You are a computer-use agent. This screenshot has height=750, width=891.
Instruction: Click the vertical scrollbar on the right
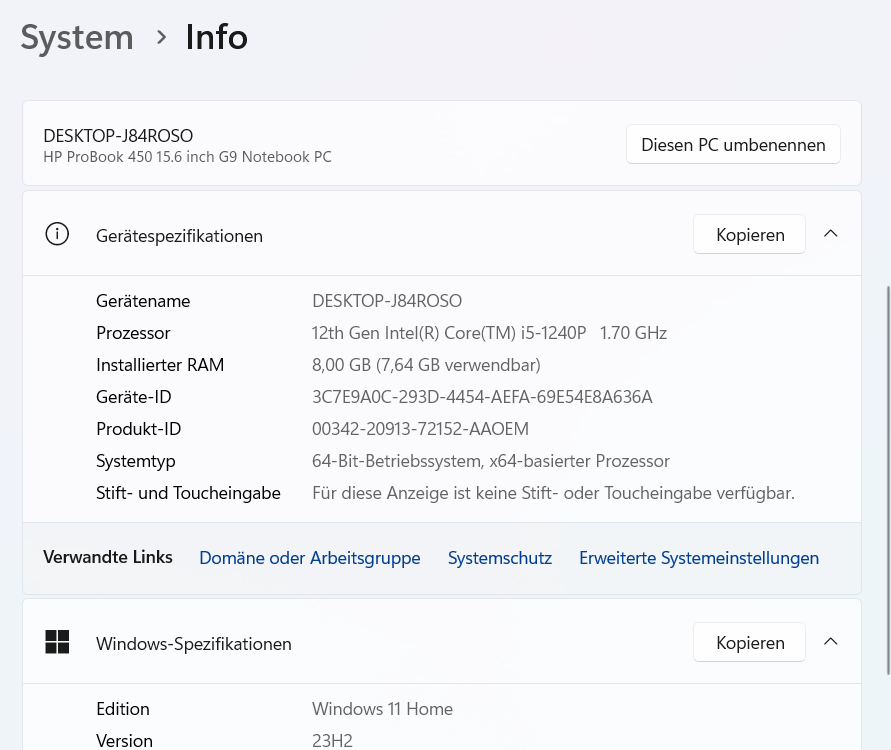[888, 480]
